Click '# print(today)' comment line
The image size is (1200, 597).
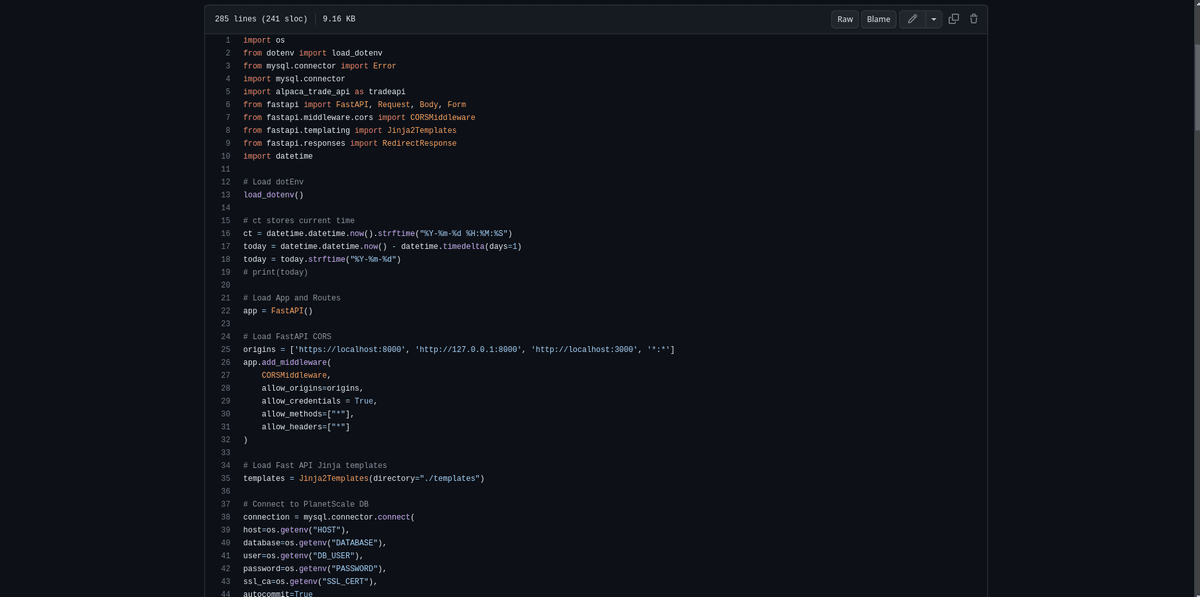pos(275,272)
